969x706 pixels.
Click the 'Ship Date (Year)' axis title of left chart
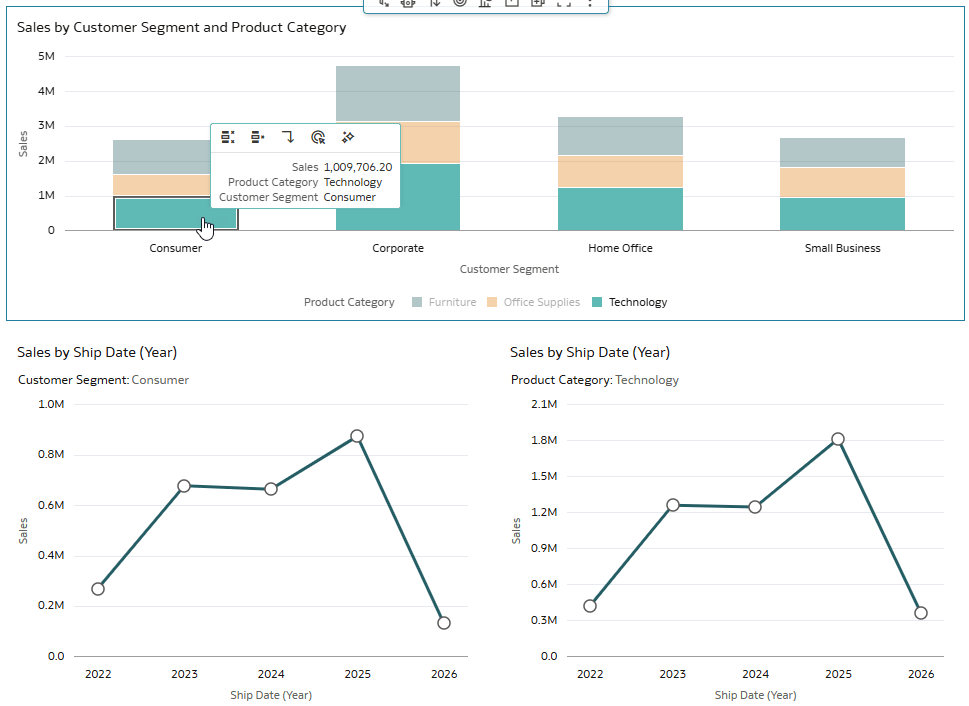pos(271,695)
